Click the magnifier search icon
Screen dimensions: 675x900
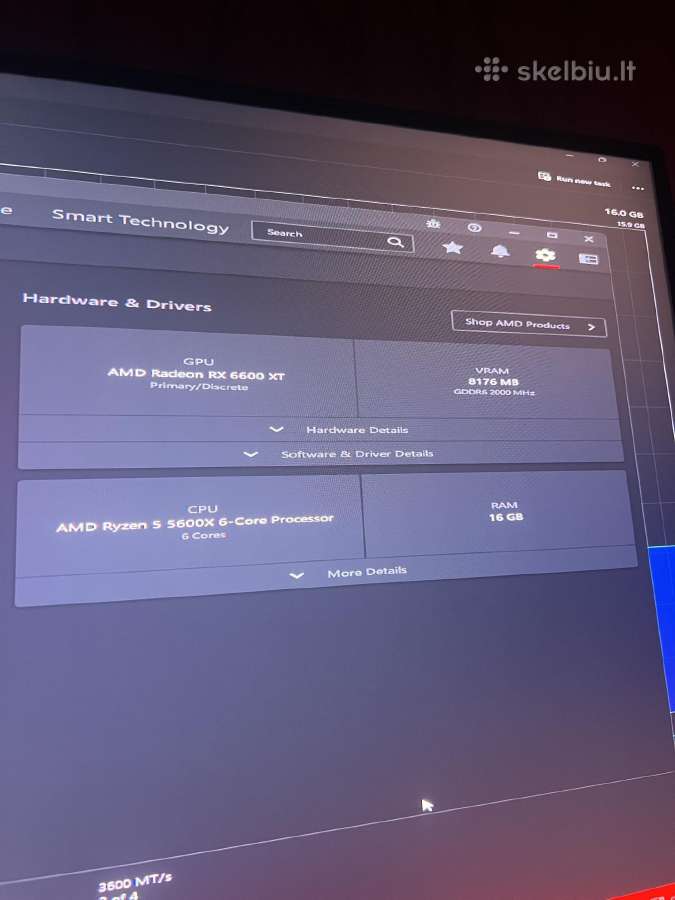click(395, 242)
